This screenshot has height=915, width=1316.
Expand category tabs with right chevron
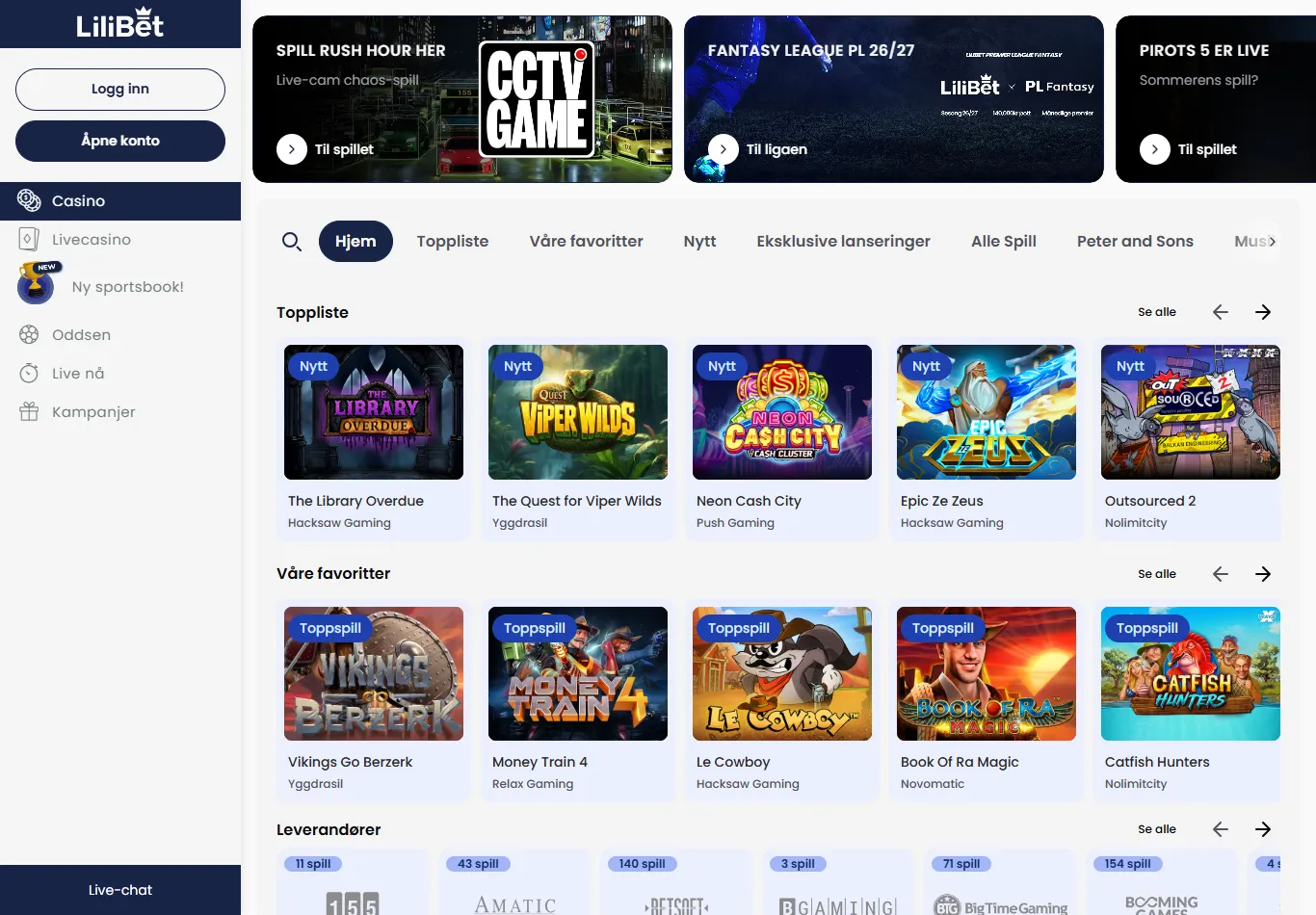(x=1272, y=242)
